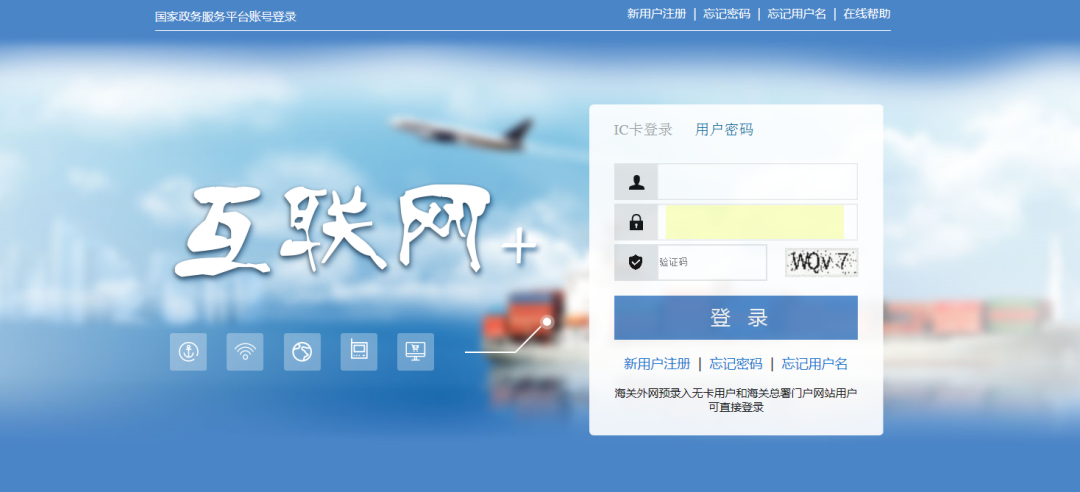
Task: Open 在线帮助 in the top header
Action: (x=867, y=14)
